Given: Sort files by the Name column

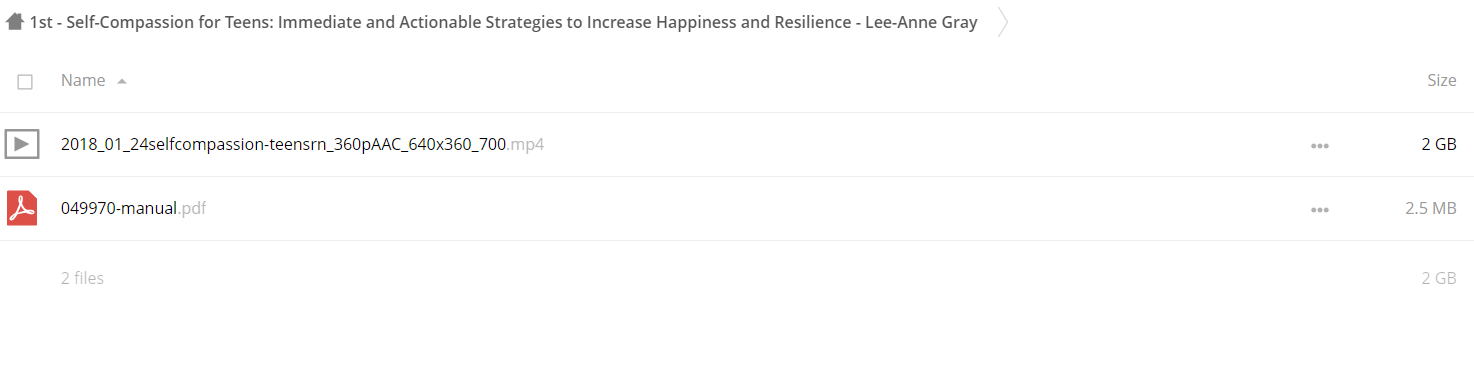Looking at the screenshot, I should (83, 80).
